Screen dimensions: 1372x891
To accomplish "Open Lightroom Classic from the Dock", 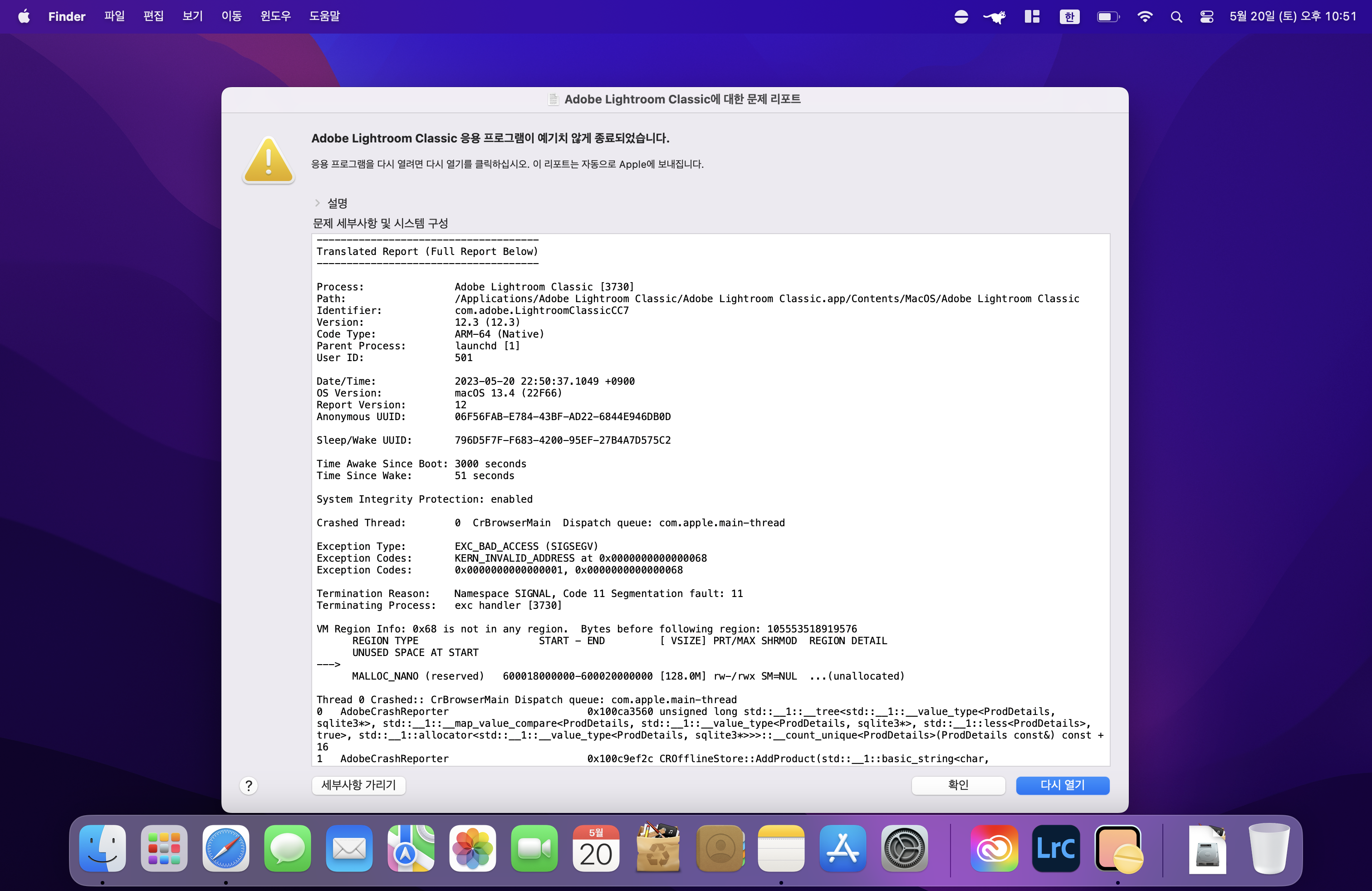I will click(x=1055, y=848).
